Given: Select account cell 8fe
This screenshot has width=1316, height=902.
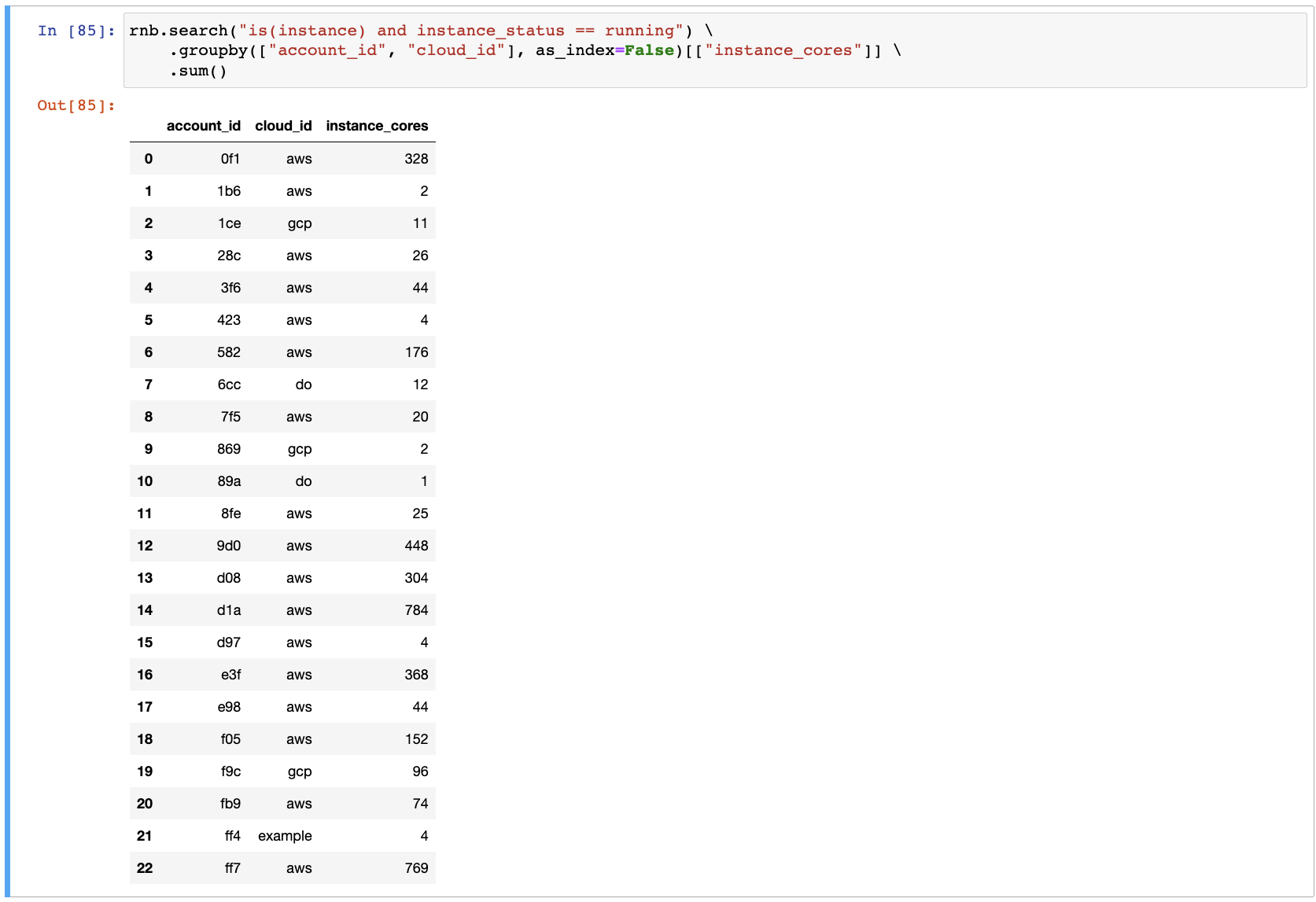Looking at the screenshot, I should tap(230, 514).
